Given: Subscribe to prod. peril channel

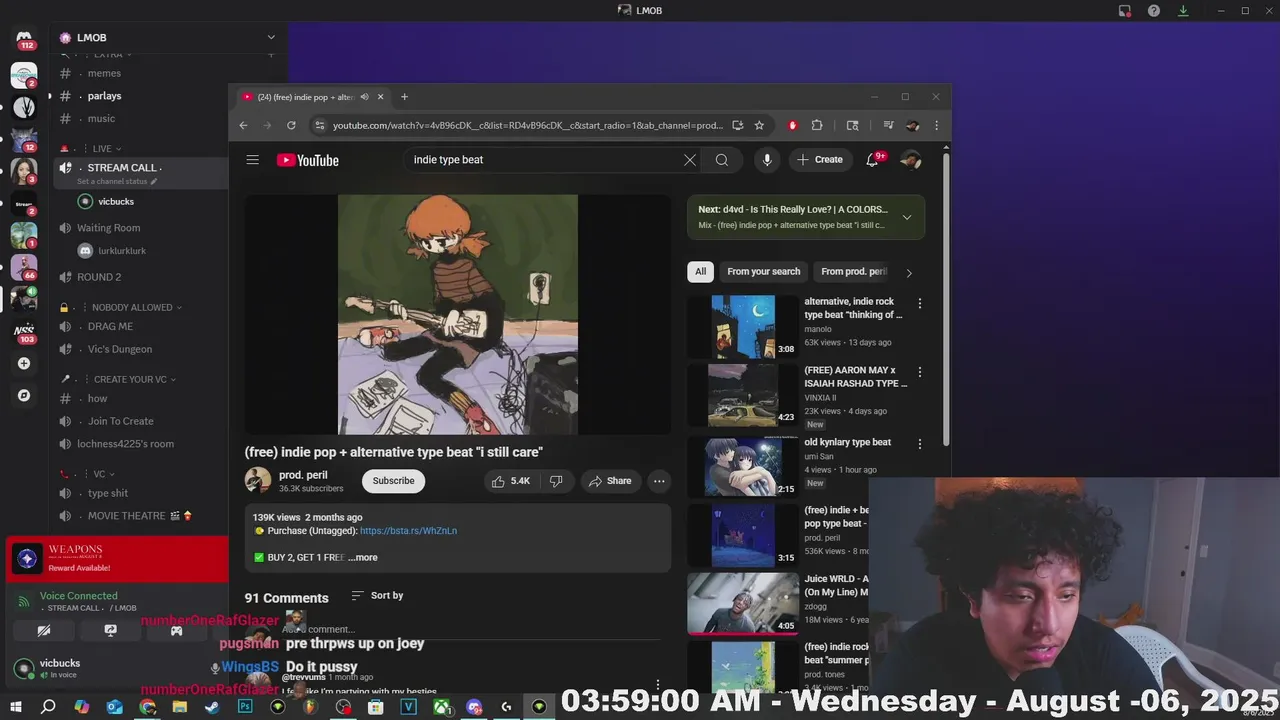Looking at the screenshot, I should tap(393, 481).
